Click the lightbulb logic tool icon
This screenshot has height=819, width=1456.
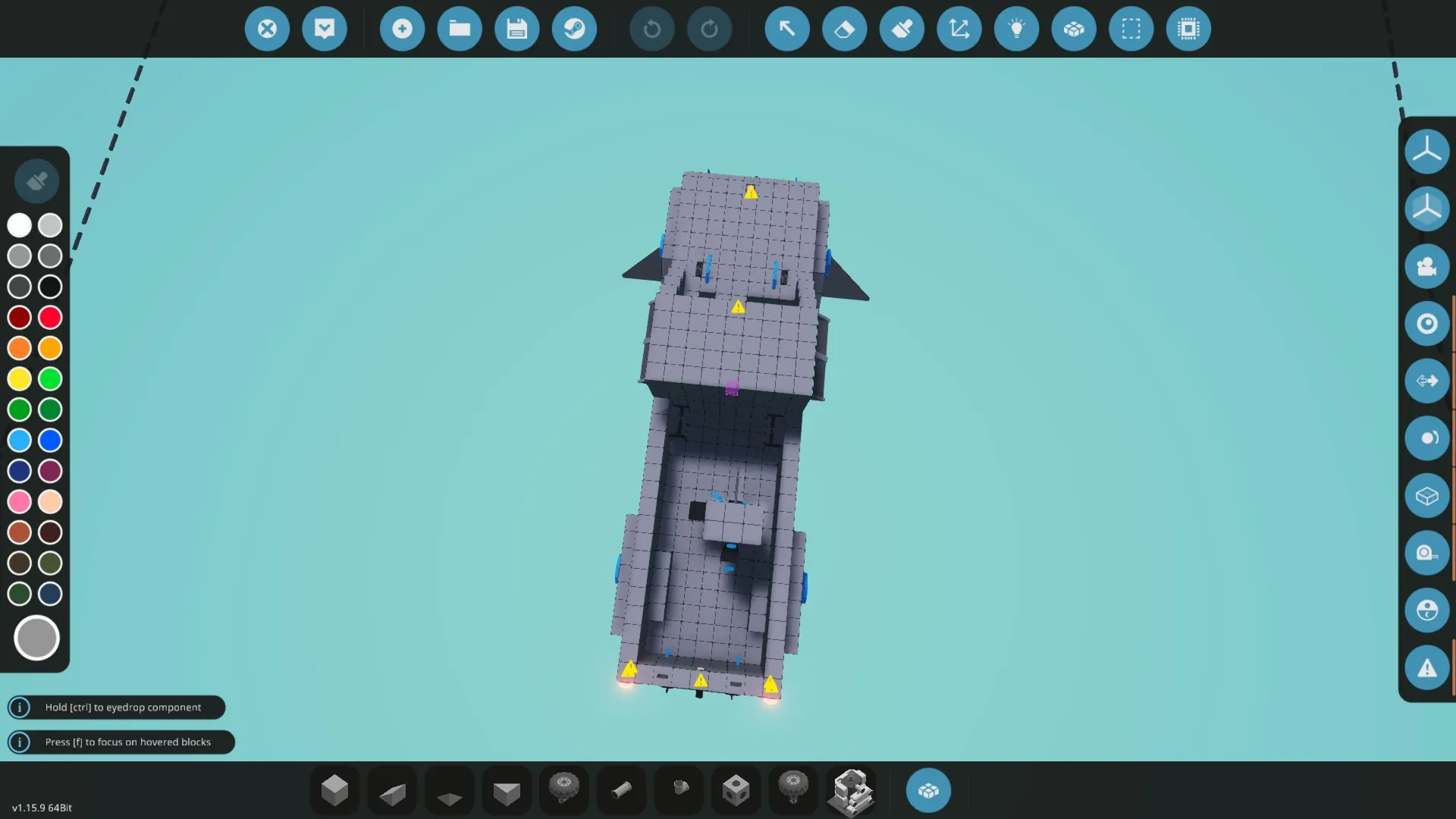pyautogui.click(x=1016, y=29)
